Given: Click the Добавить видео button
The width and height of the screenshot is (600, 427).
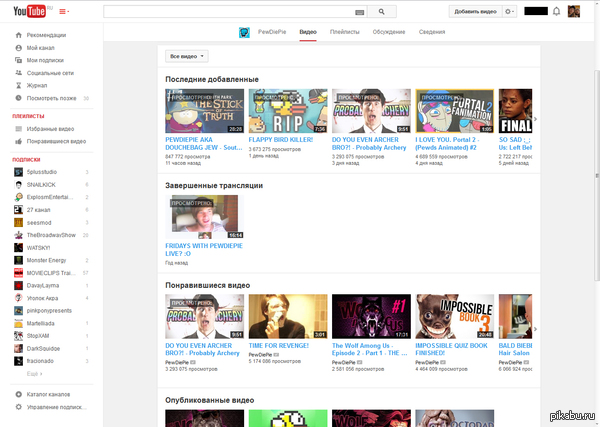Looking at the screenshot, I should [475, 11].
